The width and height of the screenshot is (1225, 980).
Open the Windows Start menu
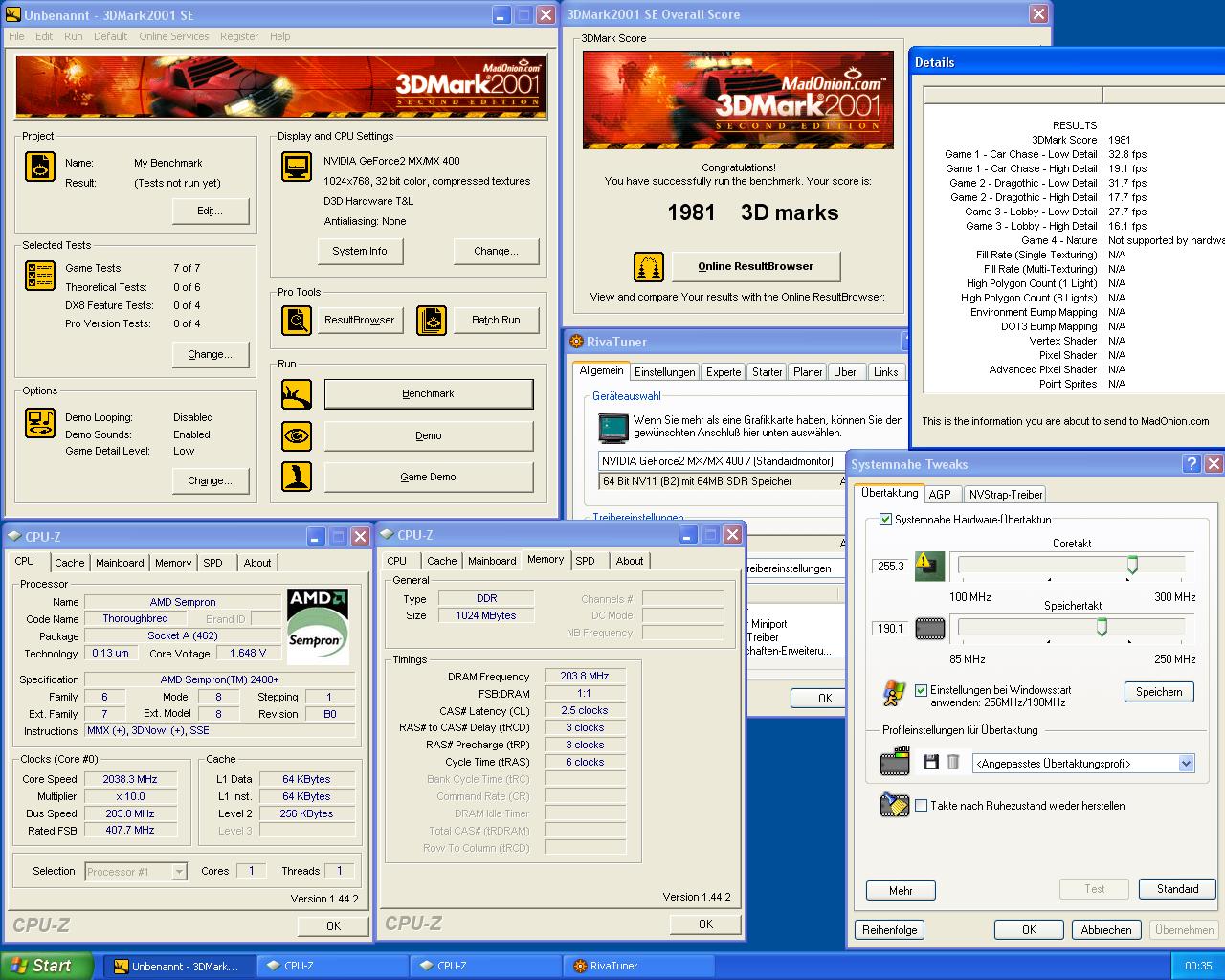click(x=46, y=966)
